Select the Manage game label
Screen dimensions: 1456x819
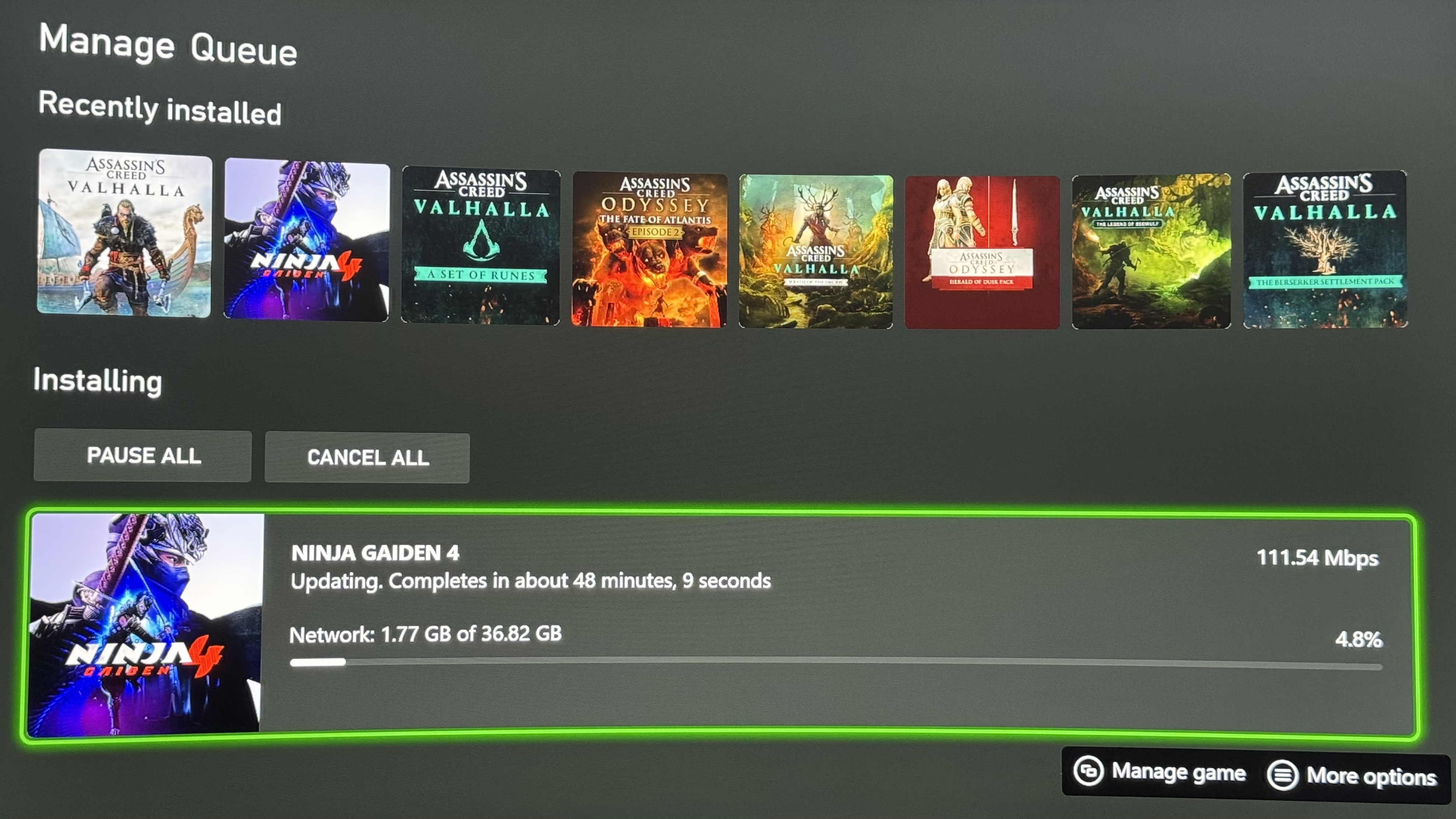[x=1179, y=772]
